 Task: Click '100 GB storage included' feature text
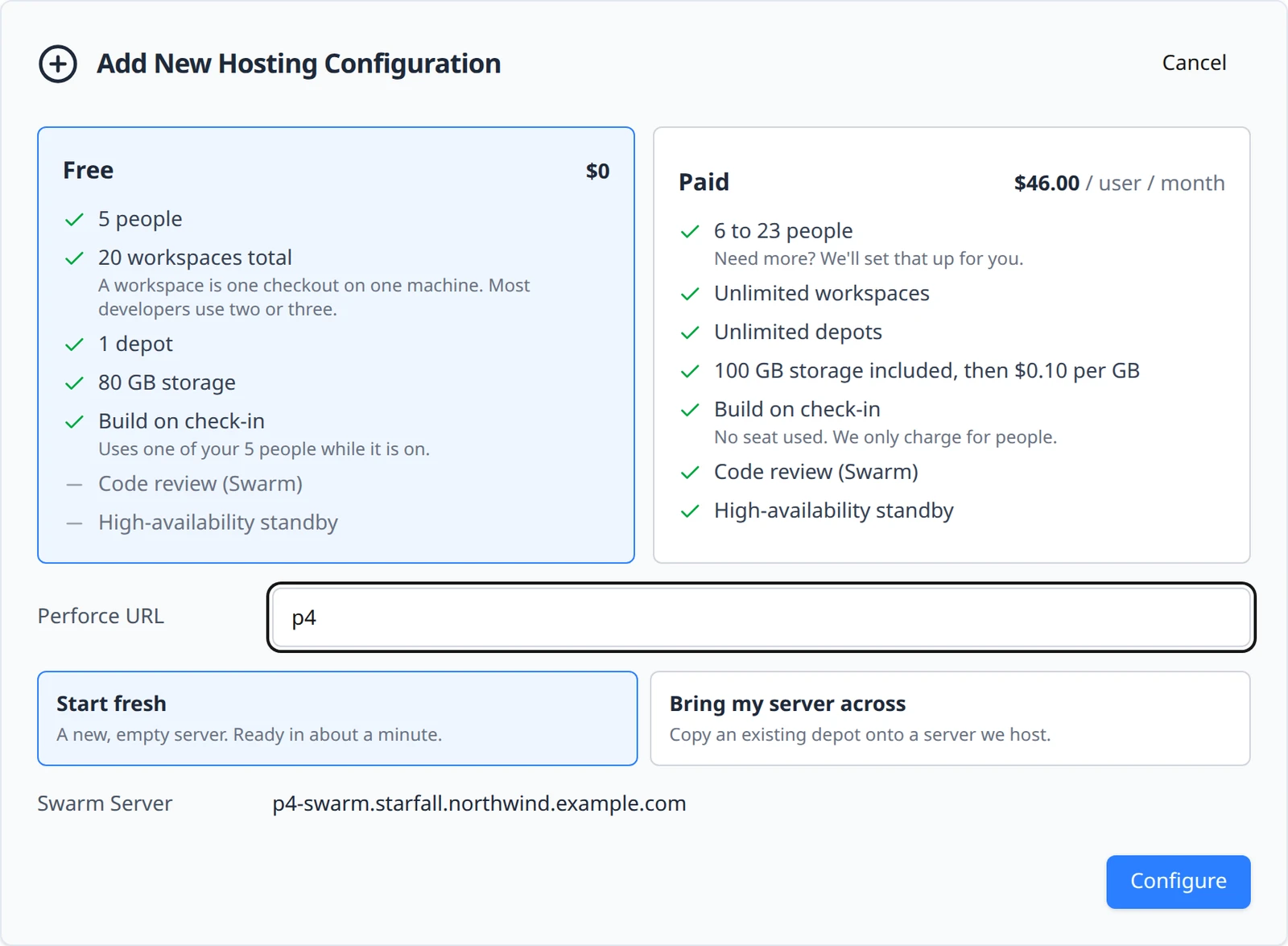click(x=927, y=371)
